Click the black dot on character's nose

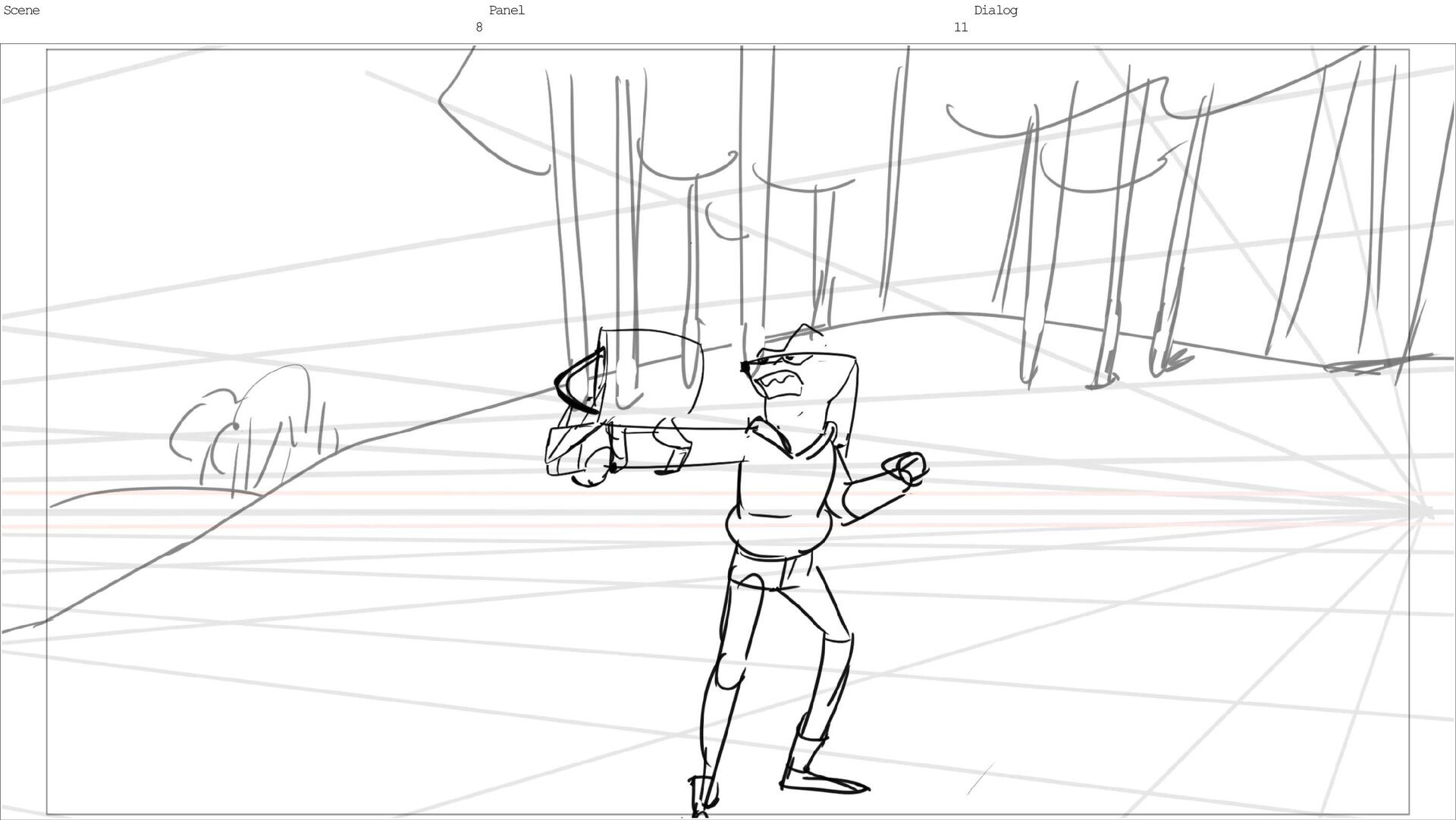(745, 368)
